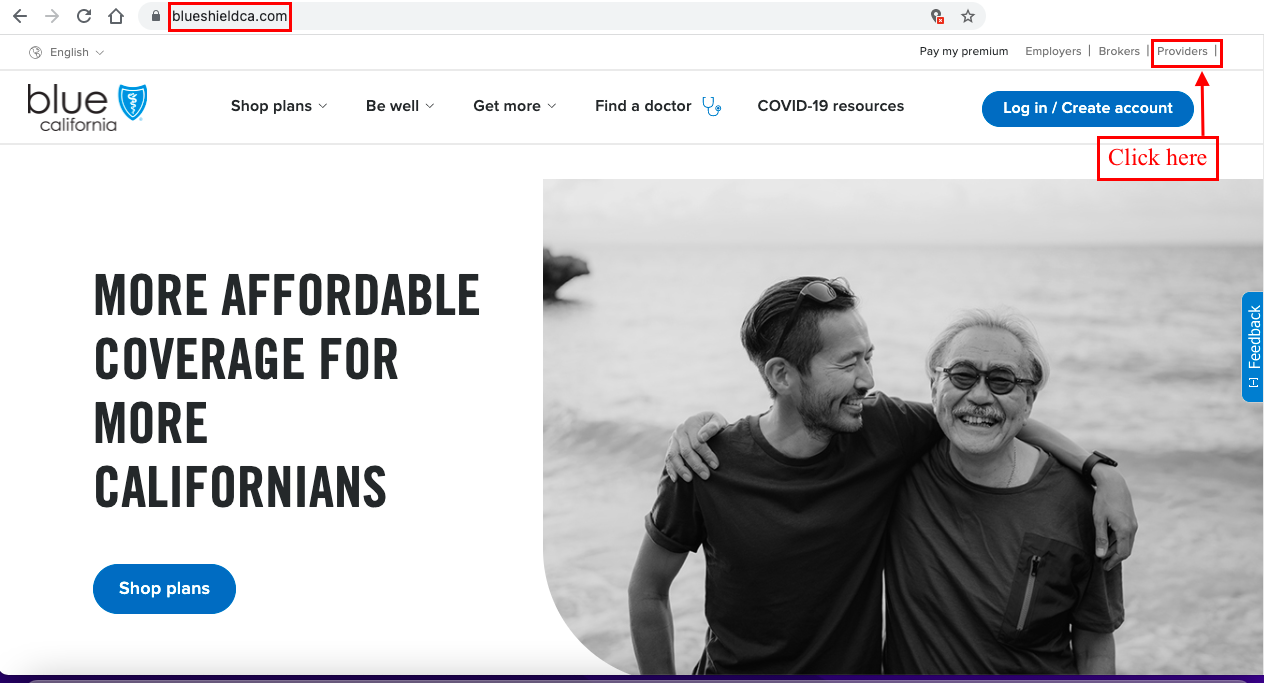Open the browser home icon

pyautogui.click(x=116, y=16)
